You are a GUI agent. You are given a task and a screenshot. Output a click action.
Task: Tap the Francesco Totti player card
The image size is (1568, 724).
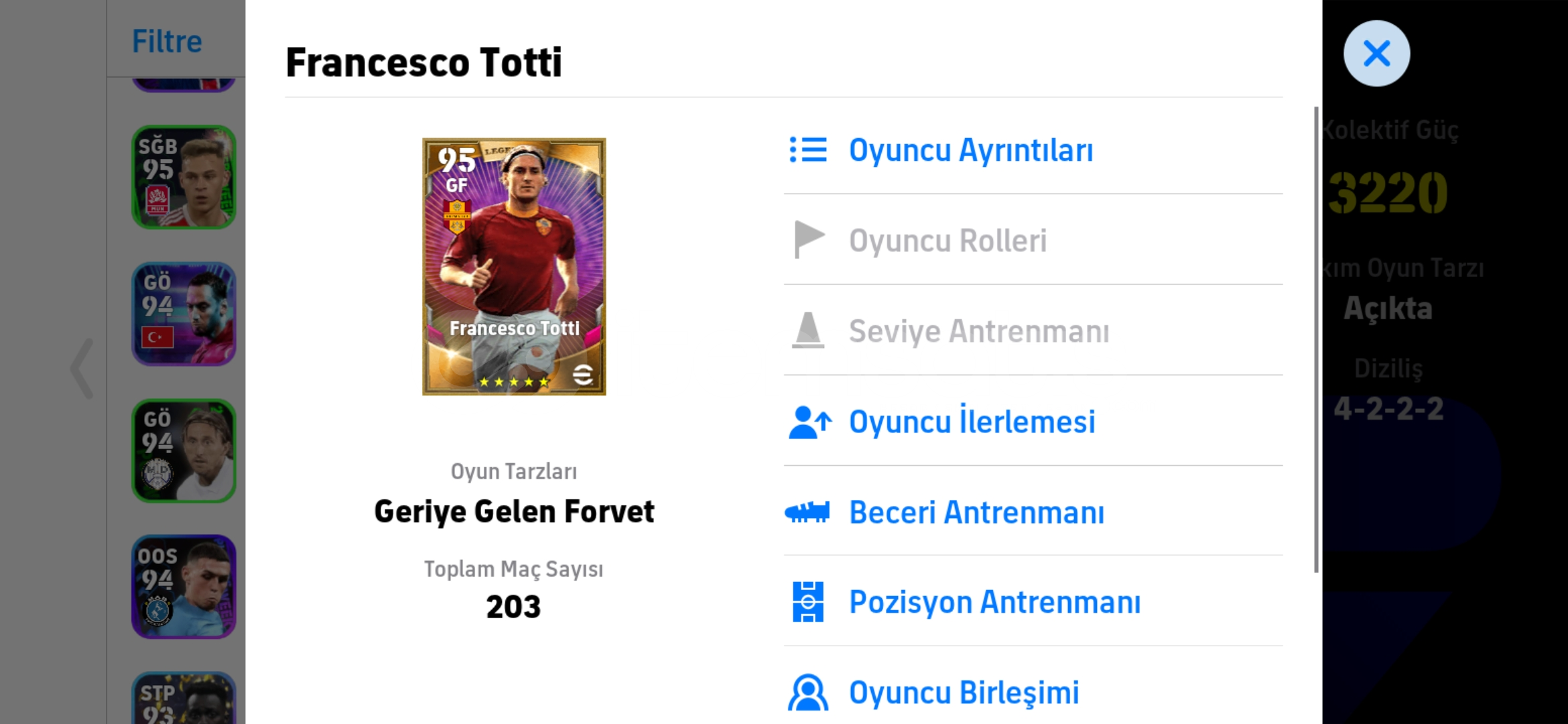(514, 267)
